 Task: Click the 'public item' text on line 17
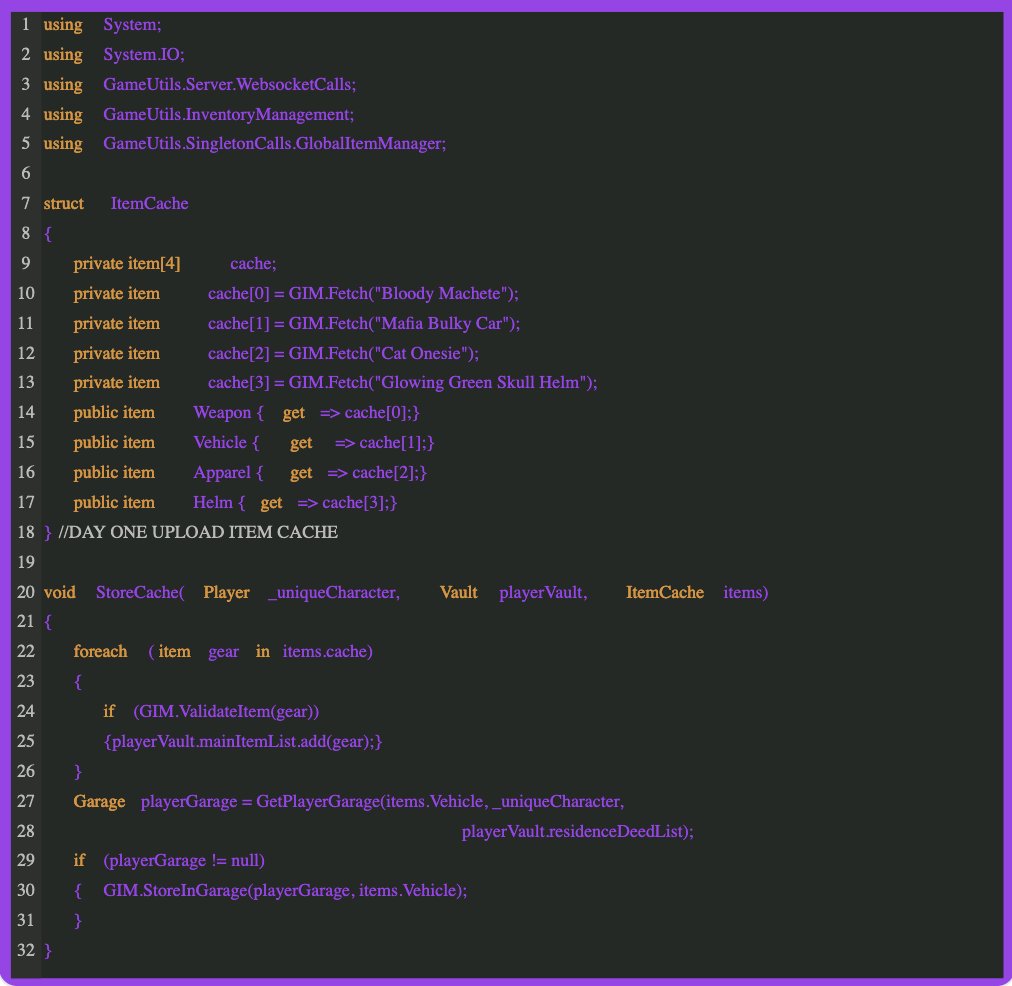(x=114, y=502)
